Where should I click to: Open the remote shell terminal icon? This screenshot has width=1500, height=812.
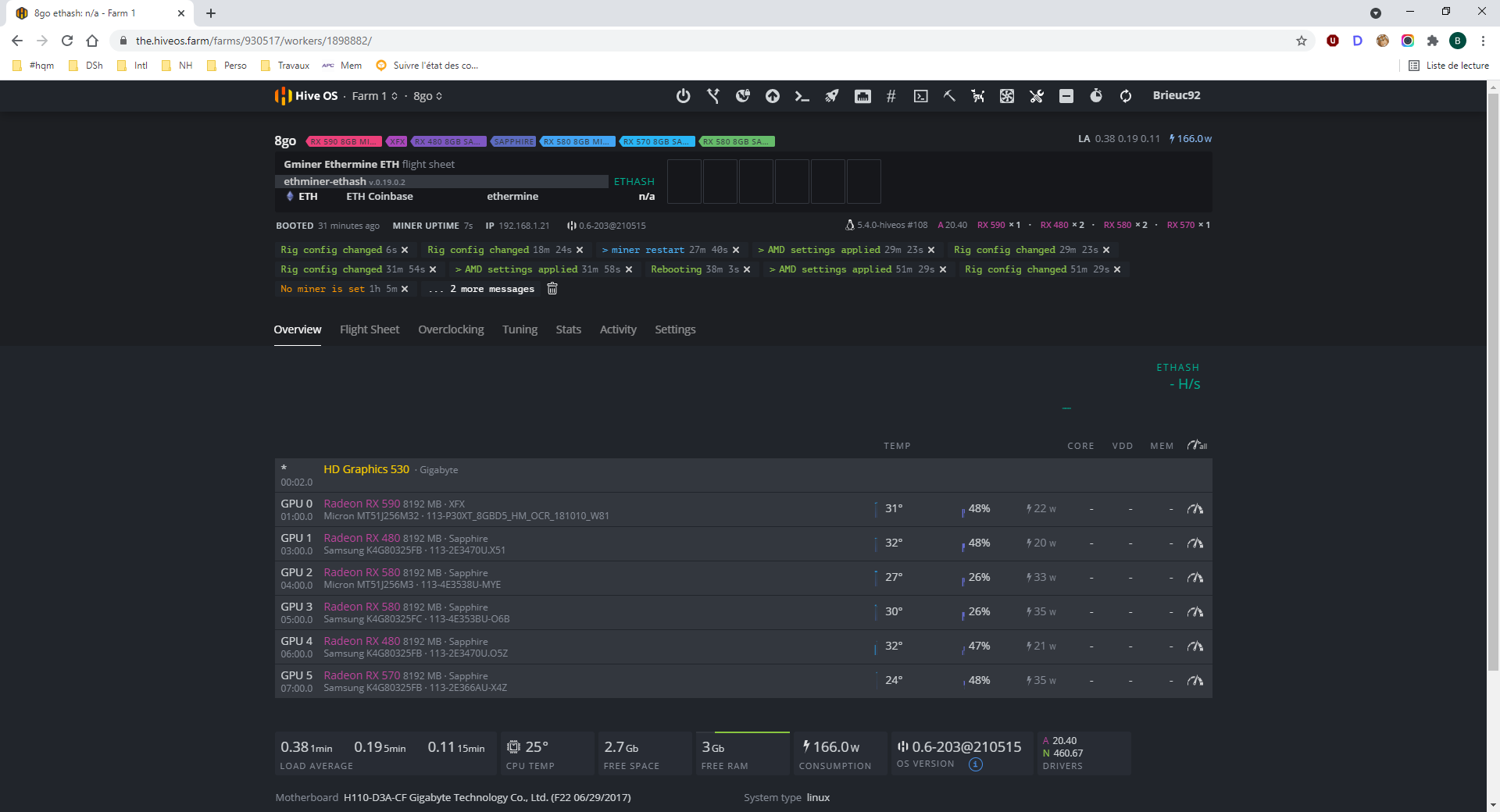(x=921, y=96)
